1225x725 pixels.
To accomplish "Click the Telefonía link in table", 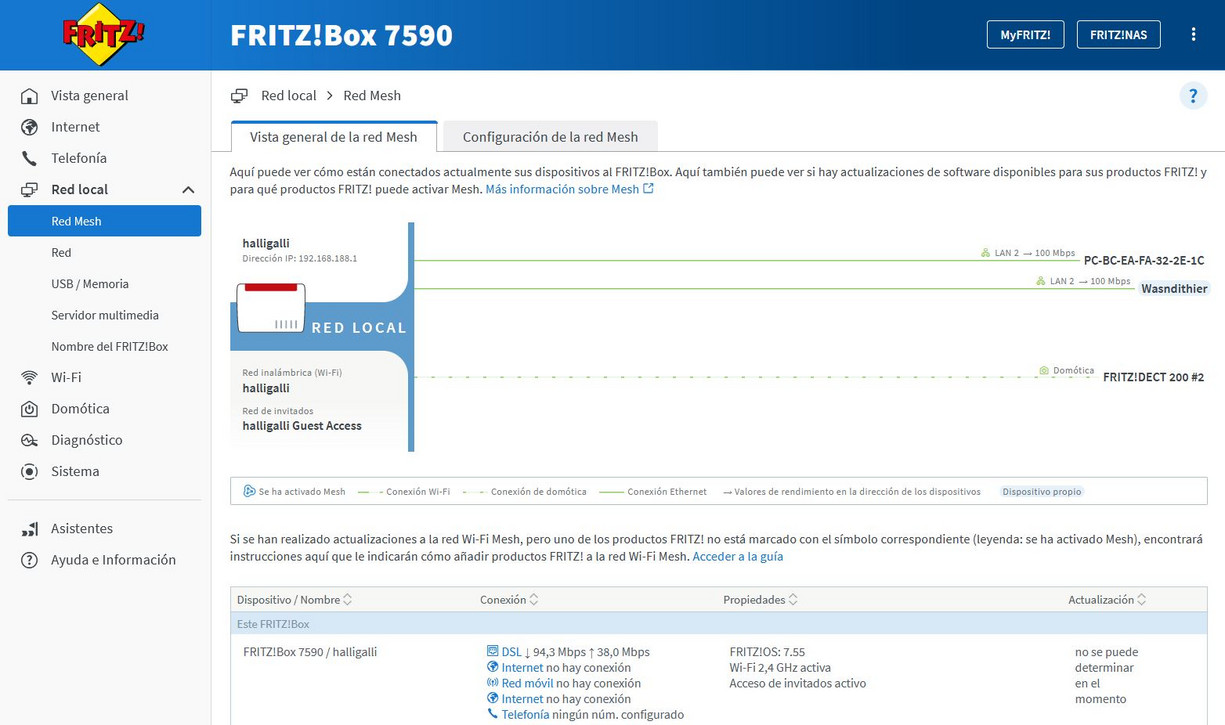I will click(x=525, y=715).
